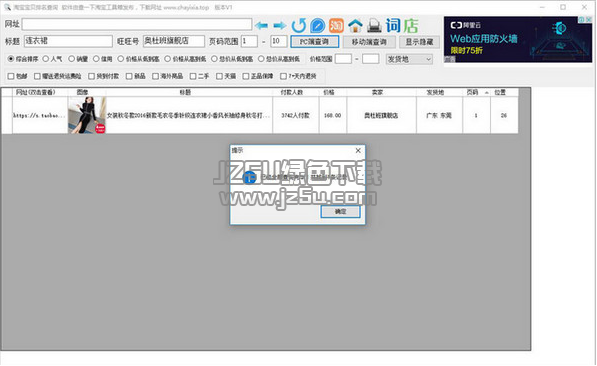Image resolution: width=597 pixels, height=366 pixels.
Task: Check the 二手 checkbox
Action: (193, 76)
